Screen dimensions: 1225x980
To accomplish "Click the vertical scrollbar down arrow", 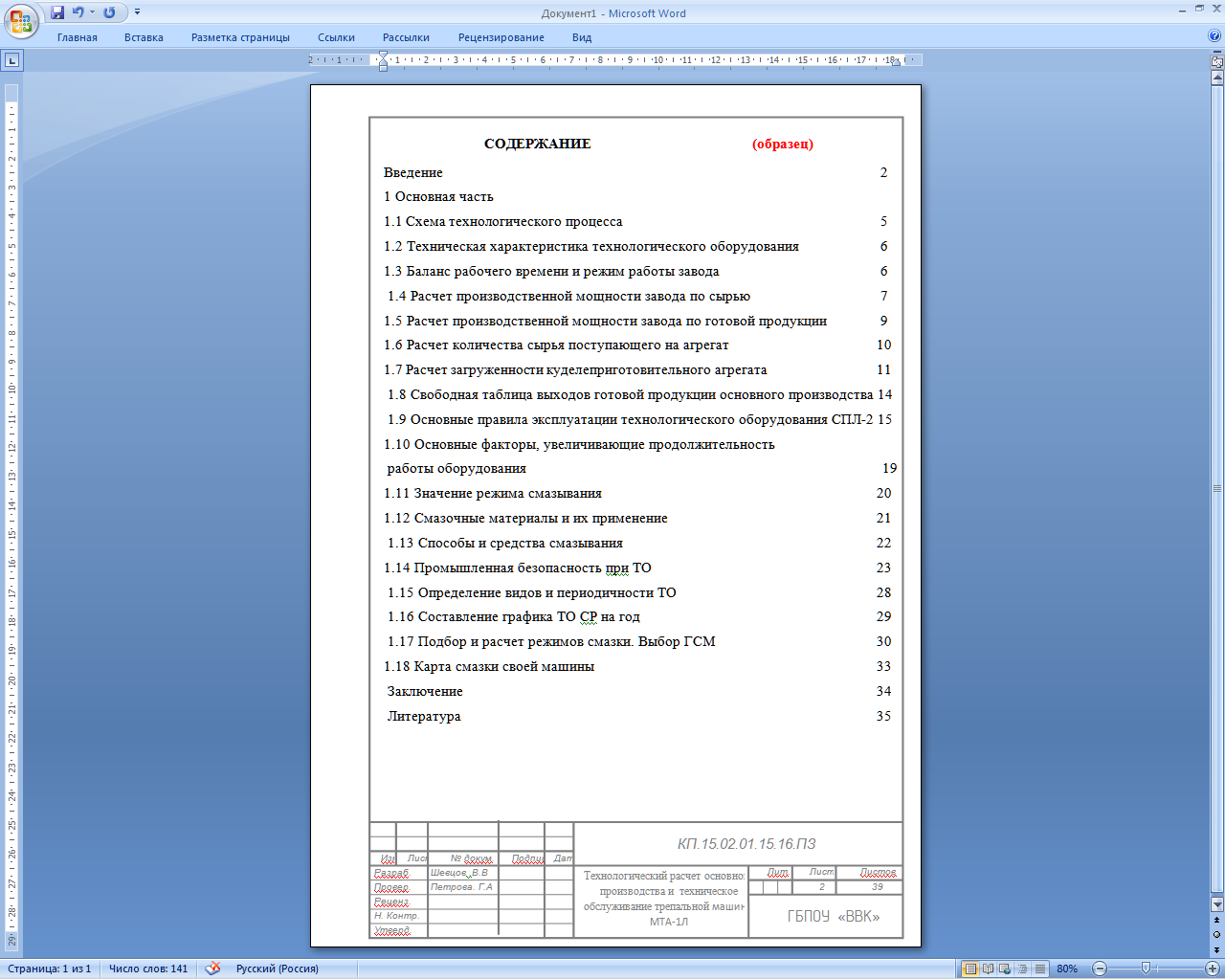I will tap(1217, 904).
